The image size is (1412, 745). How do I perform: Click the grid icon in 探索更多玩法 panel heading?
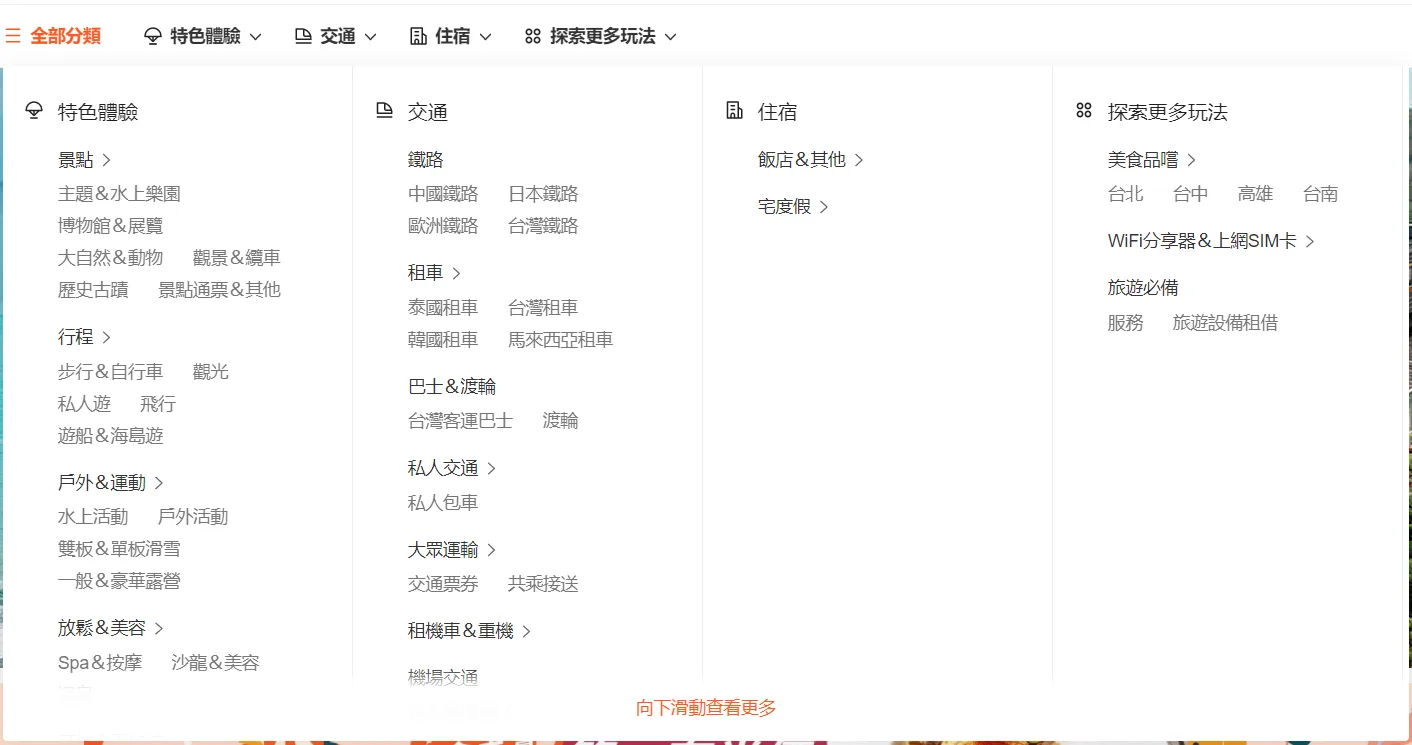pos(1084,111)
